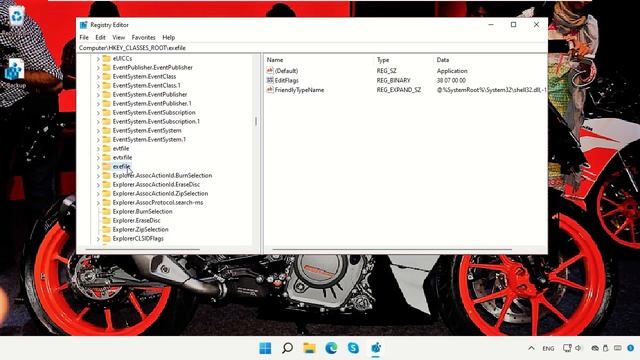The width and height of the screenshot is (640, 360).
Task: Select the Explorer.ZipSelection folder icon
Action: [x=107, y=229]
